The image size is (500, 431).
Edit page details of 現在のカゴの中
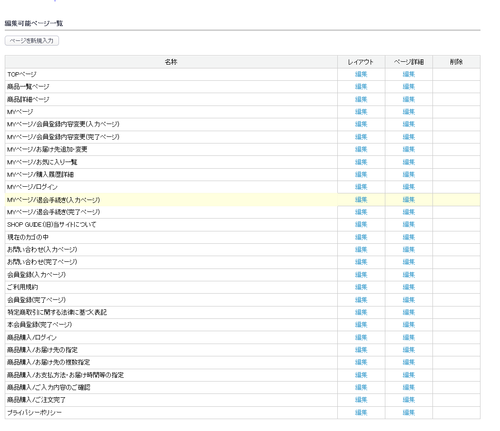[x=409, y=237]
